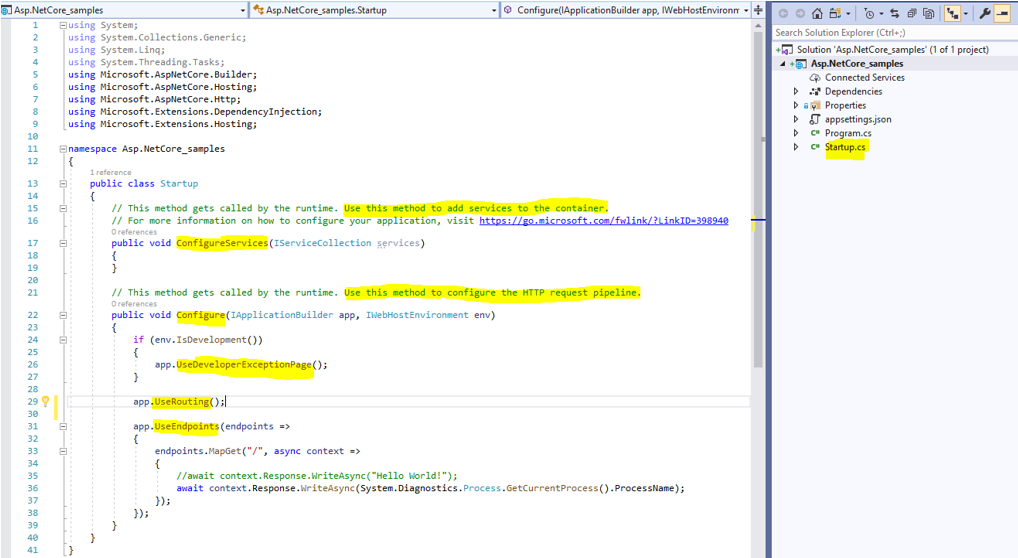Open dropdown arrow next to pending changes filter
The height and width of the screenshot is (558, 1018).
[881, 14]
